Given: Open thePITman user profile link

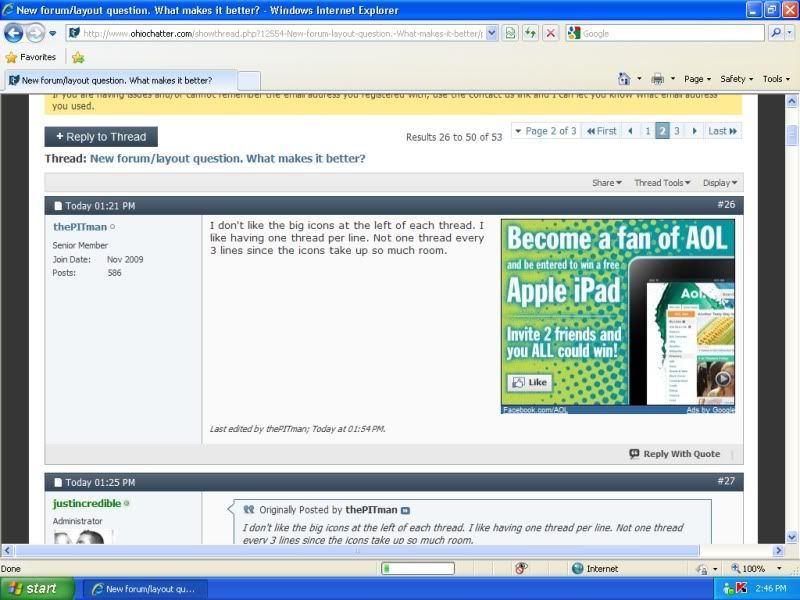Looking at the screenshot, I should pyautogui.click(x=80, y=227).
